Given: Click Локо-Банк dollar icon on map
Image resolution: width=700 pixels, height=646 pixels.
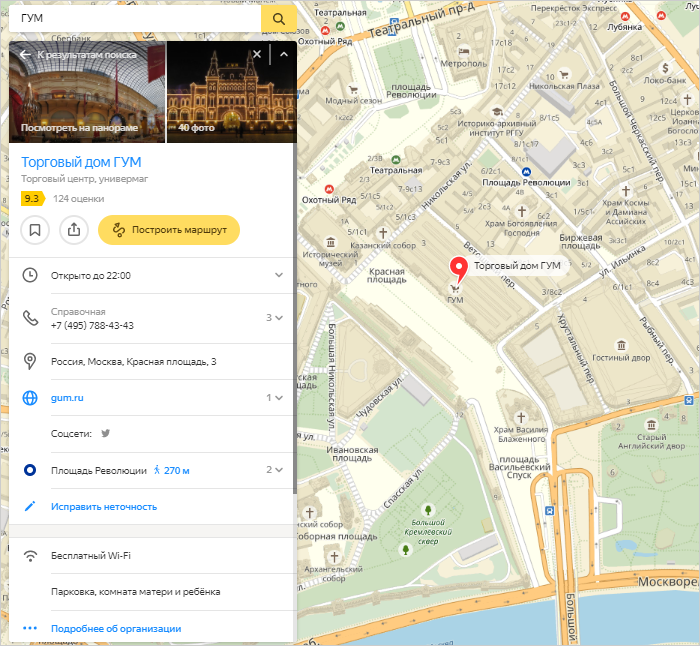Looking at the screenshot, I should pos(665,68).
